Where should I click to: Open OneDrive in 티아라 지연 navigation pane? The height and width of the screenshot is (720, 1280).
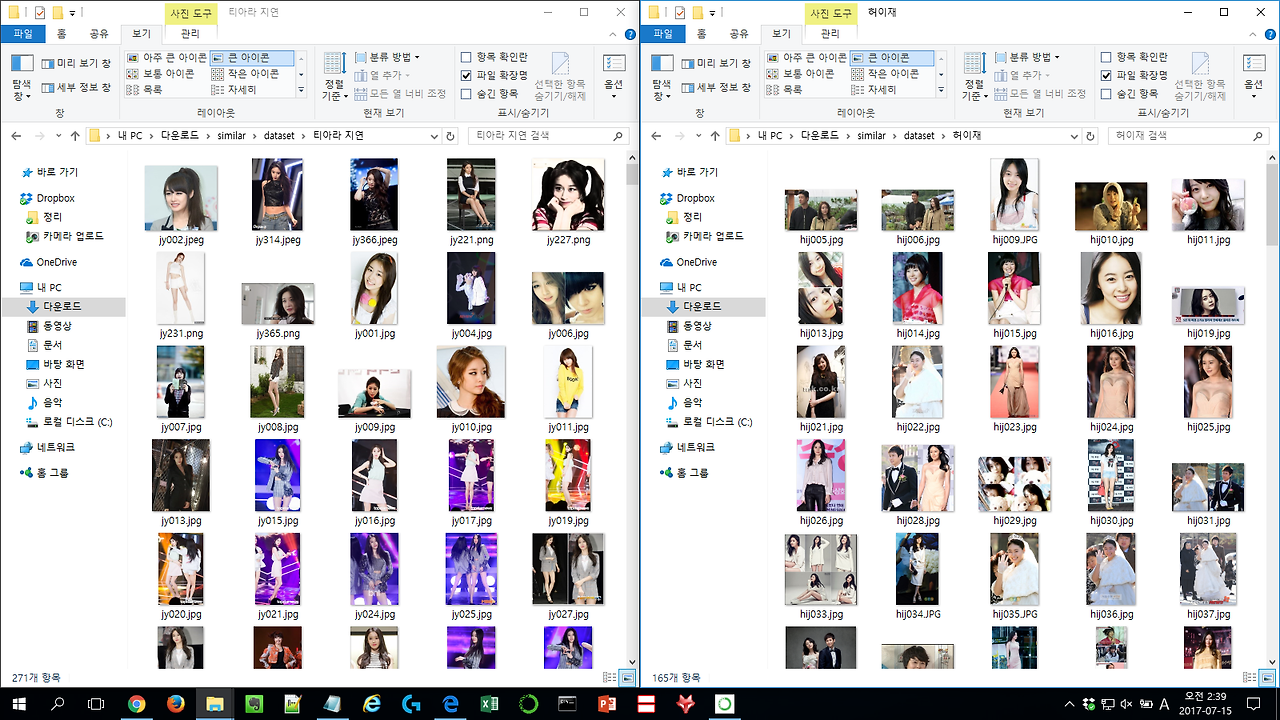[x=57, y=262]
